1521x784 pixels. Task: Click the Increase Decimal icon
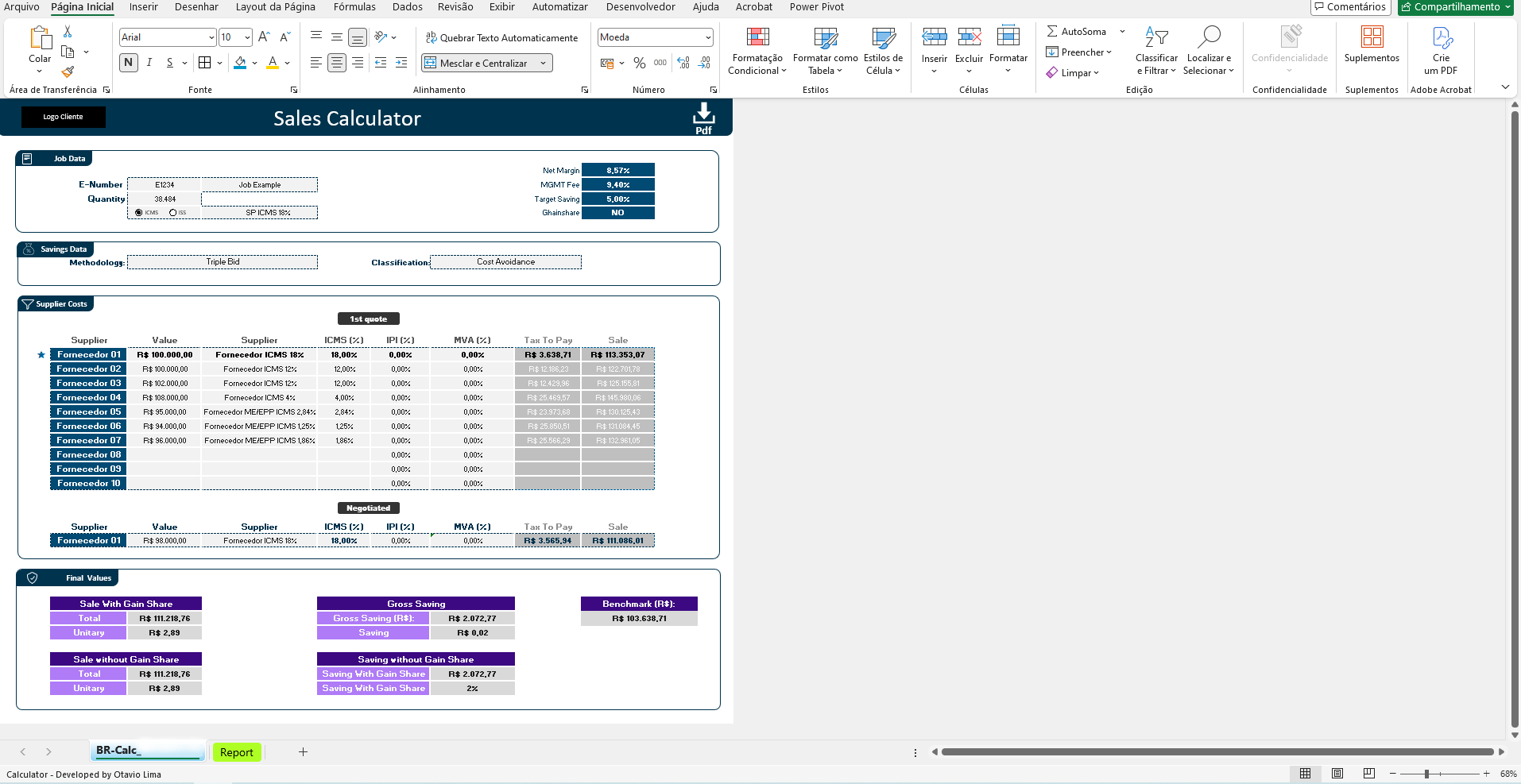click(683, 63)
